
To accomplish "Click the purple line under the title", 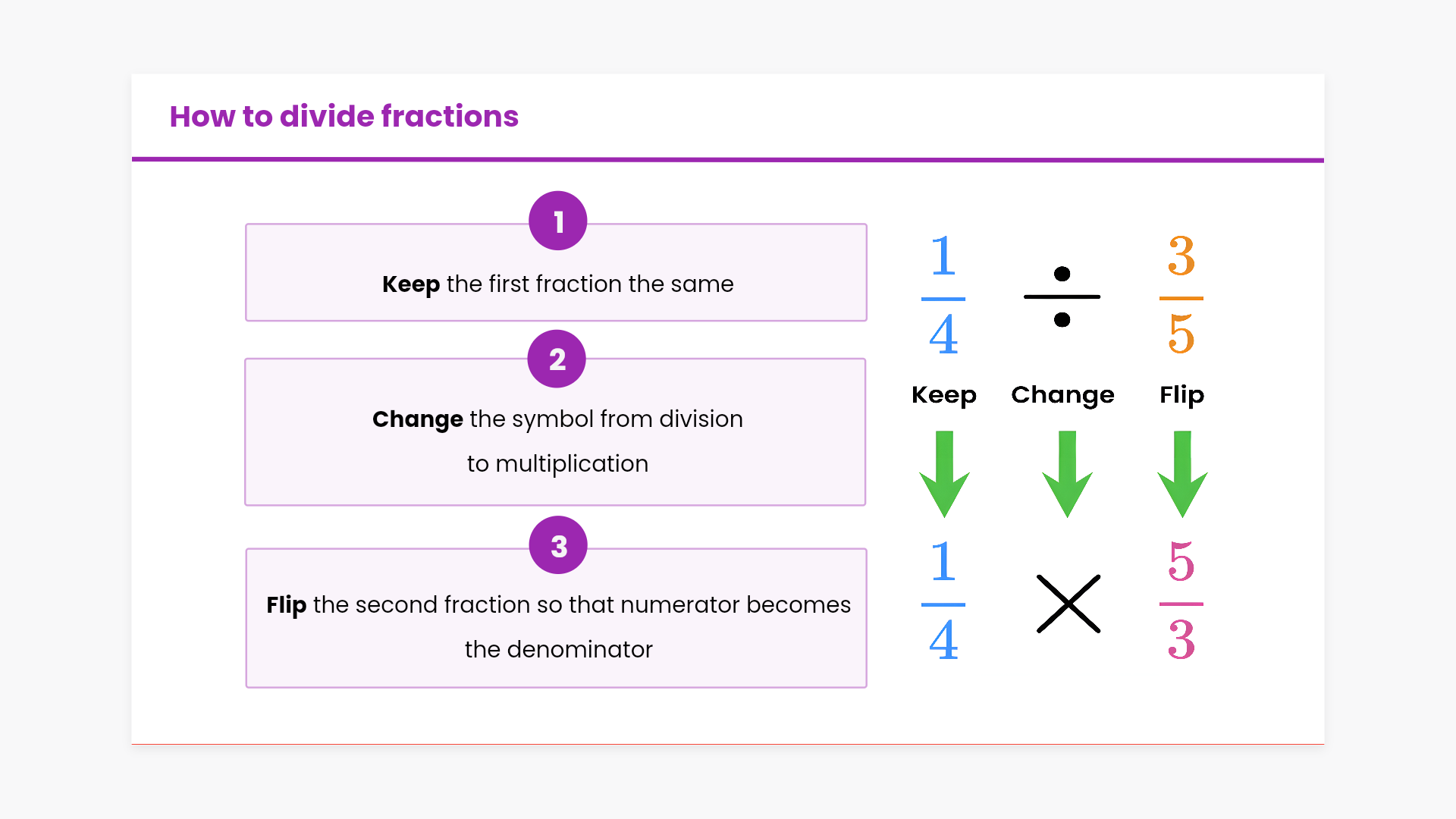I will (728, 160).
